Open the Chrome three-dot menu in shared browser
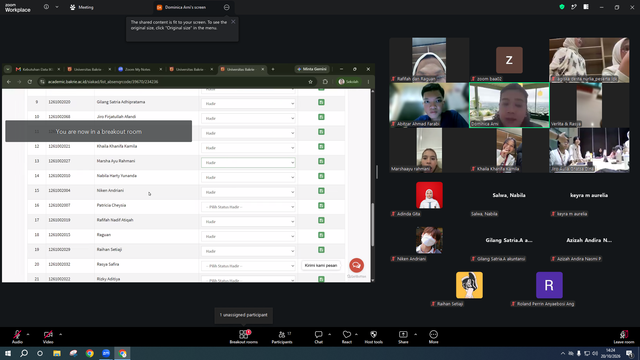The height and width of the screenshot is (360, 640). (x=368, y=82)
